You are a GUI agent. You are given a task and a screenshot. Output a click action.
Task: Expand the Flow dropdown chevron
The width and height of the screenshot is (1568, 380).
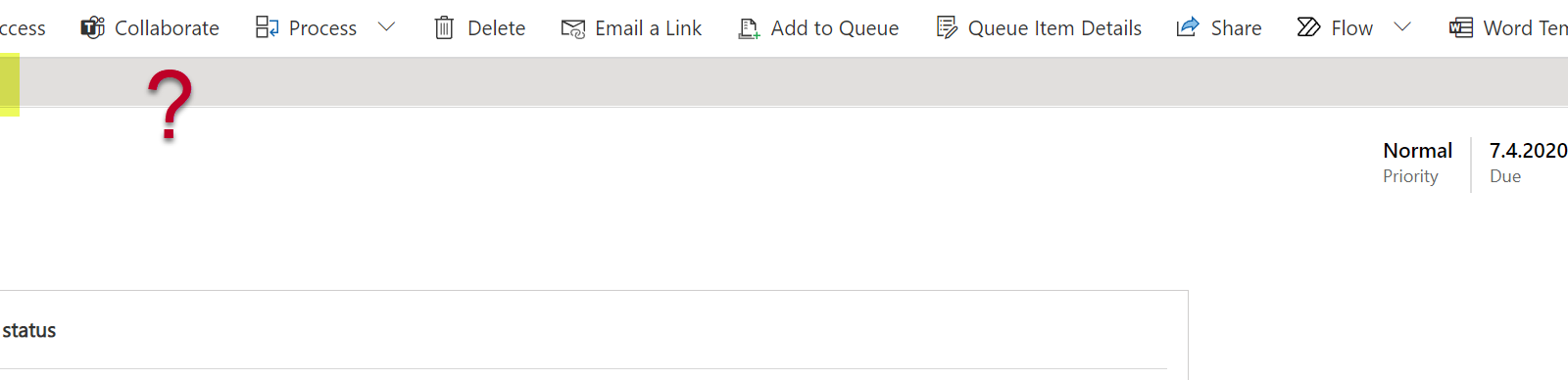click(x=1402, y=27)
